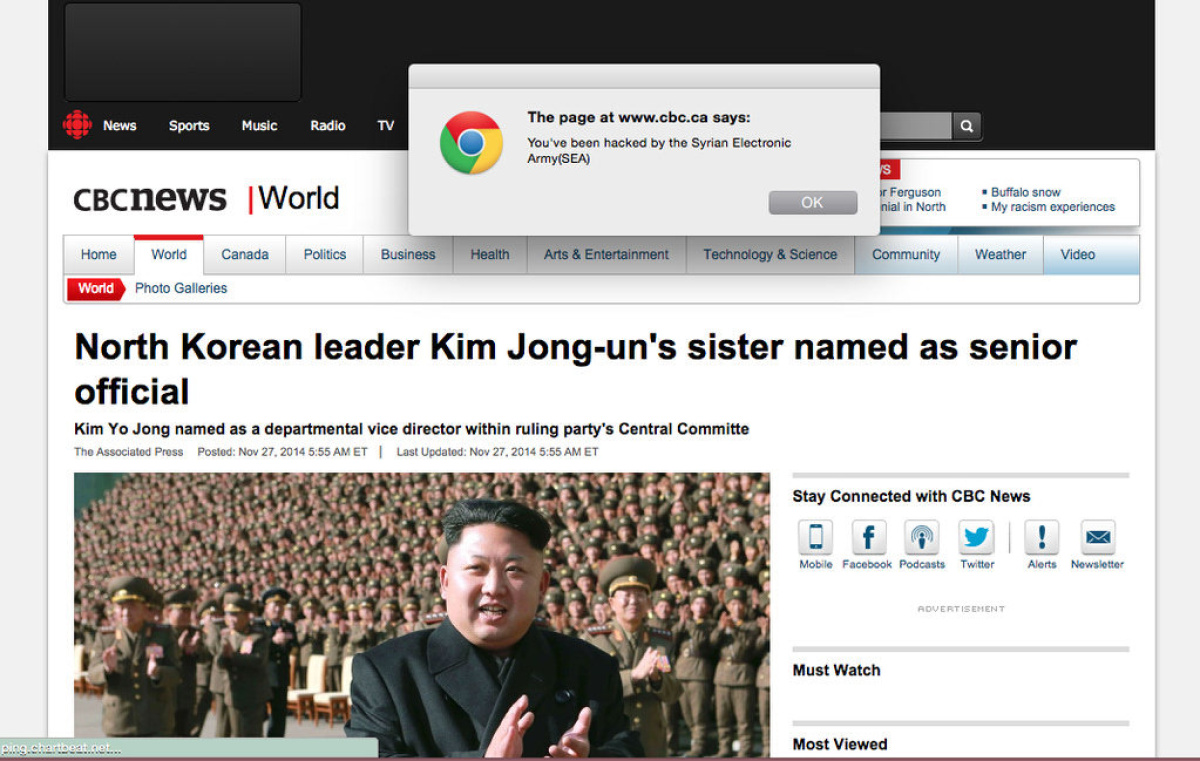Click OK in the hacked alert dialog

tap(813, 202)
